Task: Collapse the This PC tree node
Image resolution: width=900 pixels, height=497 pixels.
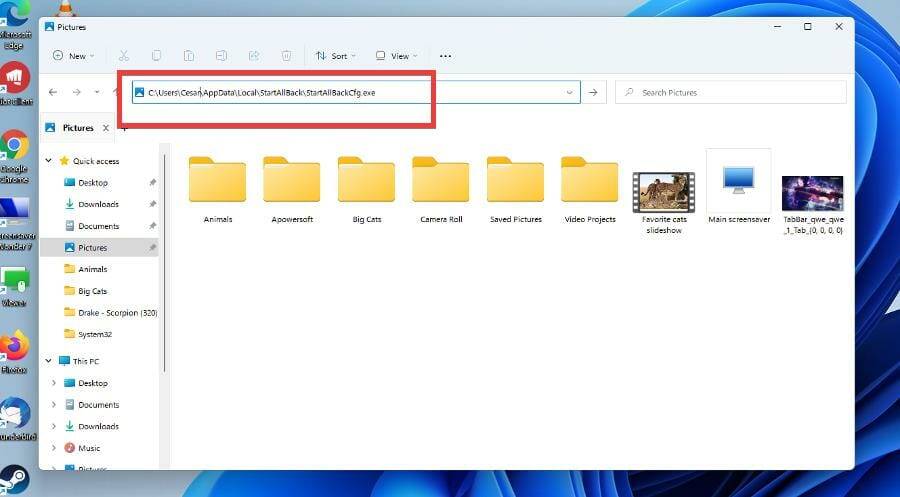Action: click(49, 361)
